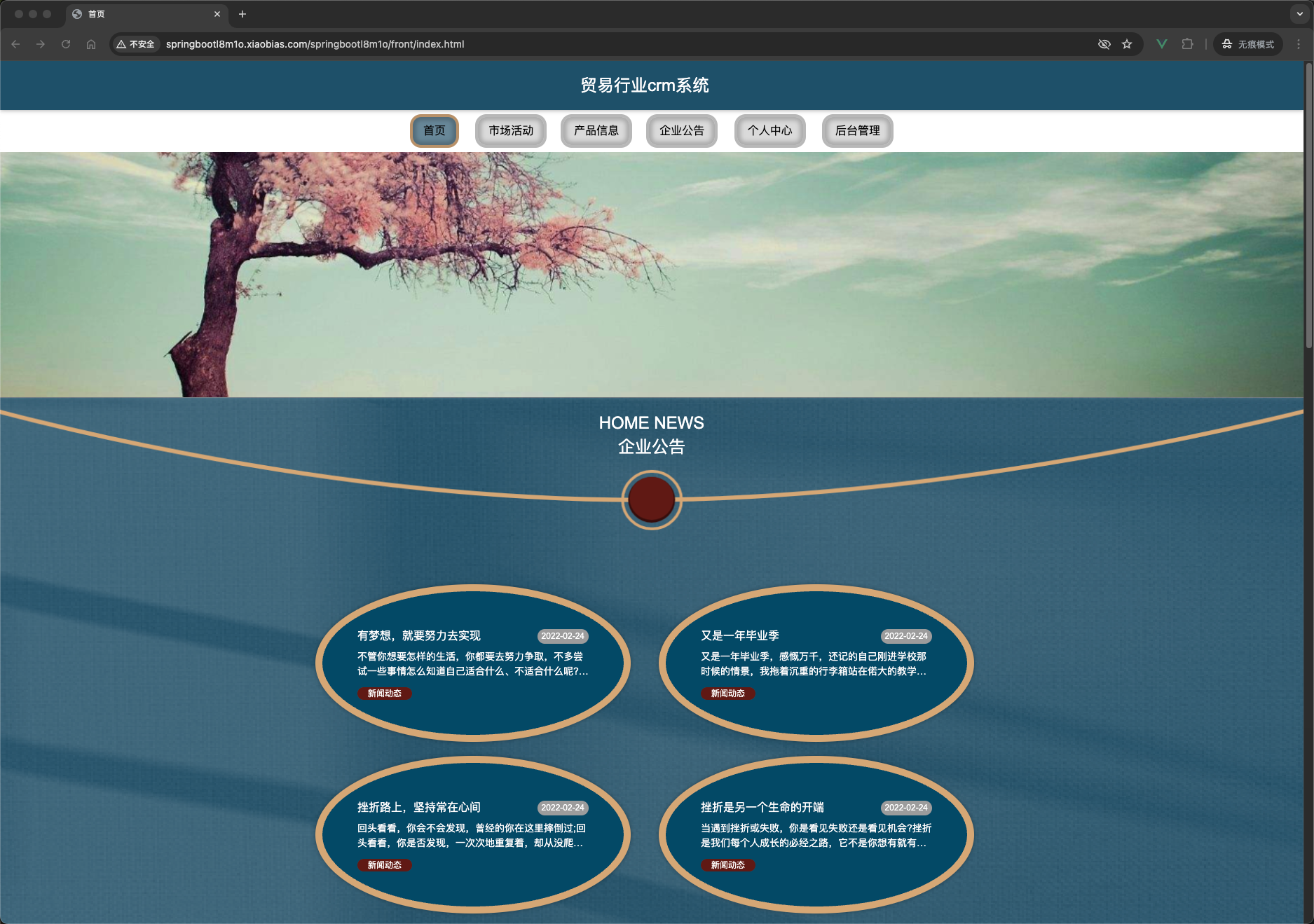The image size is (1314, 924).
Task: Open the 有梦想，就要努力去实现 news title
Action: coord(419,635)
